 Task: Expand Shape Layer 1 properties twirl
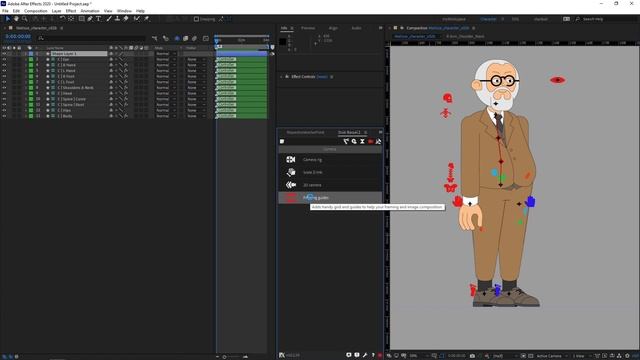pyautogui.click(x=26, y=53)
